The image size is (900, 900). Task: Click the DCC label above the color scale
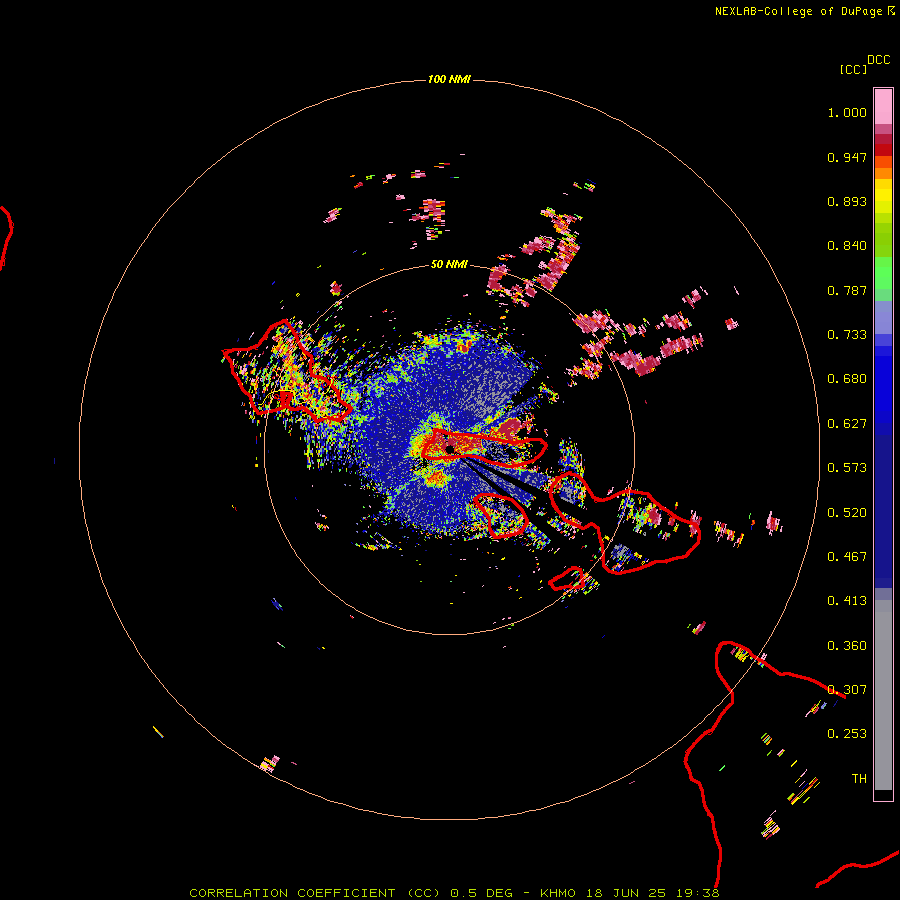coord(878,60)
